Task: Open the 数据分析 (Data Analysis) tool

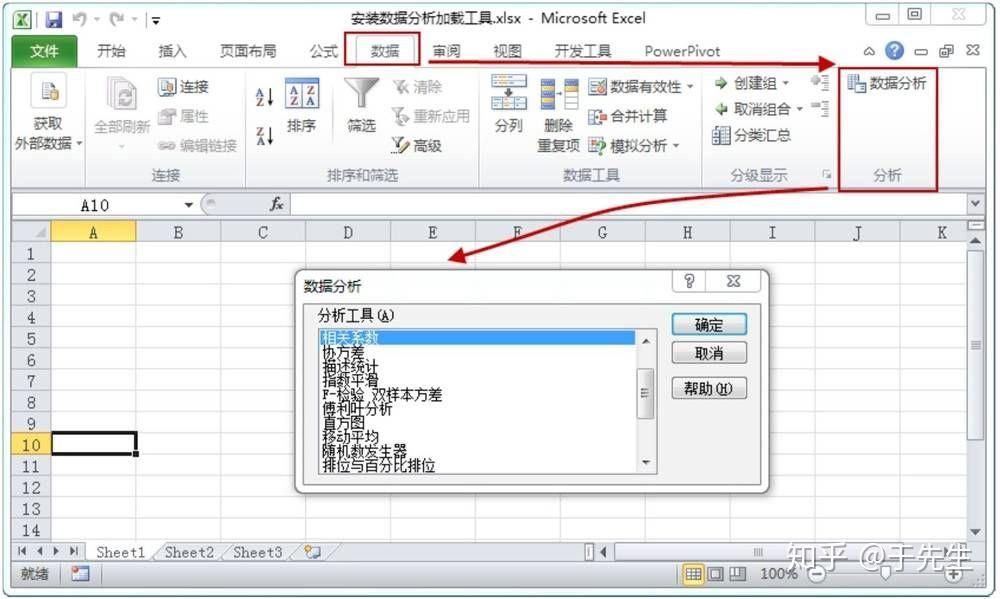Action: coord(887,83)
